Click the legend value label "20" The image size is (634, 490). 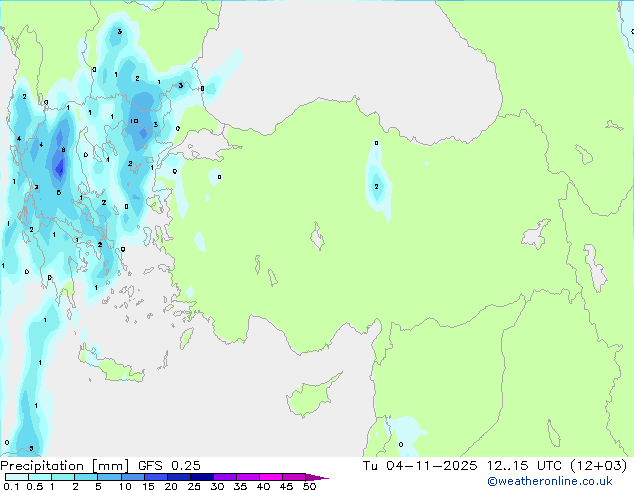click(x=171, y=486)
